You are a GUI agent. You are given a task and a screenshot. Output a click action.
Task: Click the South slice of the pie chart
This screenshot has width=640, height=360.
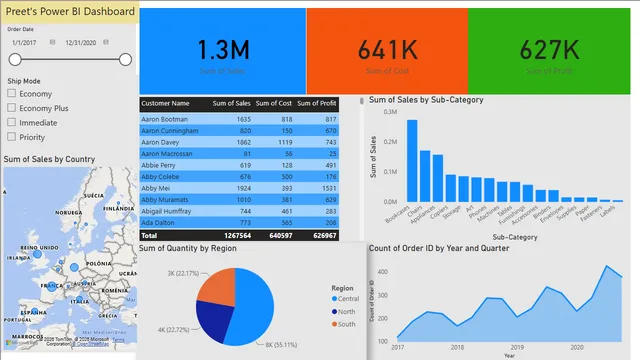click(218, 288)
